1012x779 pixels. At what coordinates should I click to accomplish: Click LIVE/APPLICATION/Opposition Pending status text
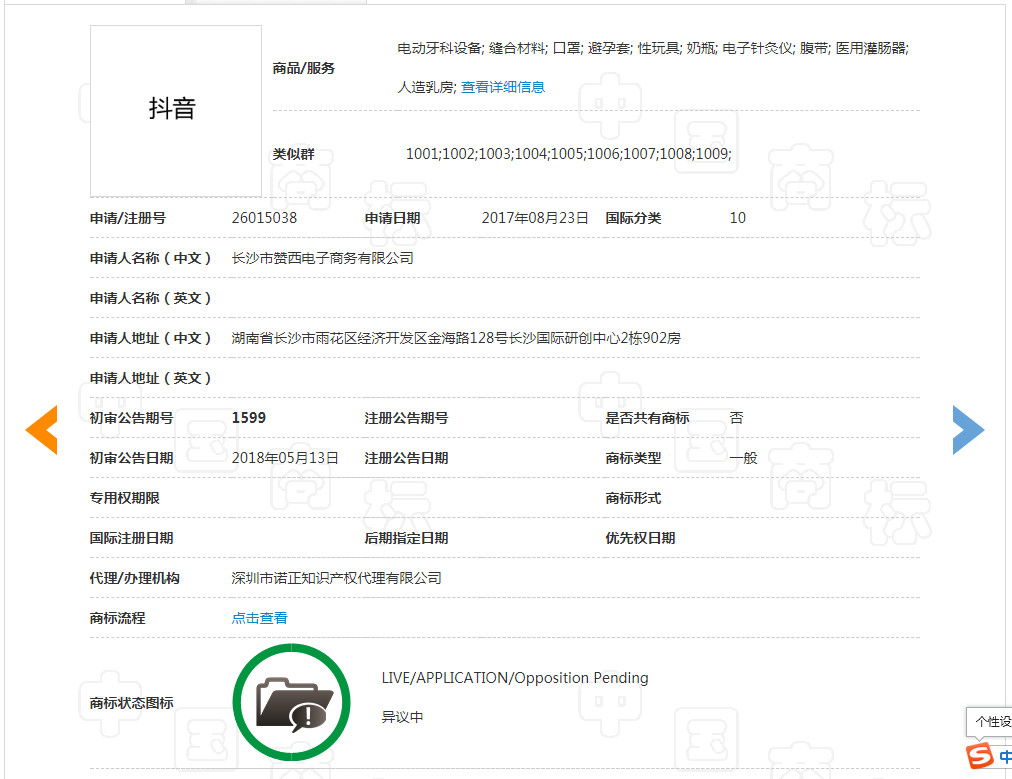(515, 678)
